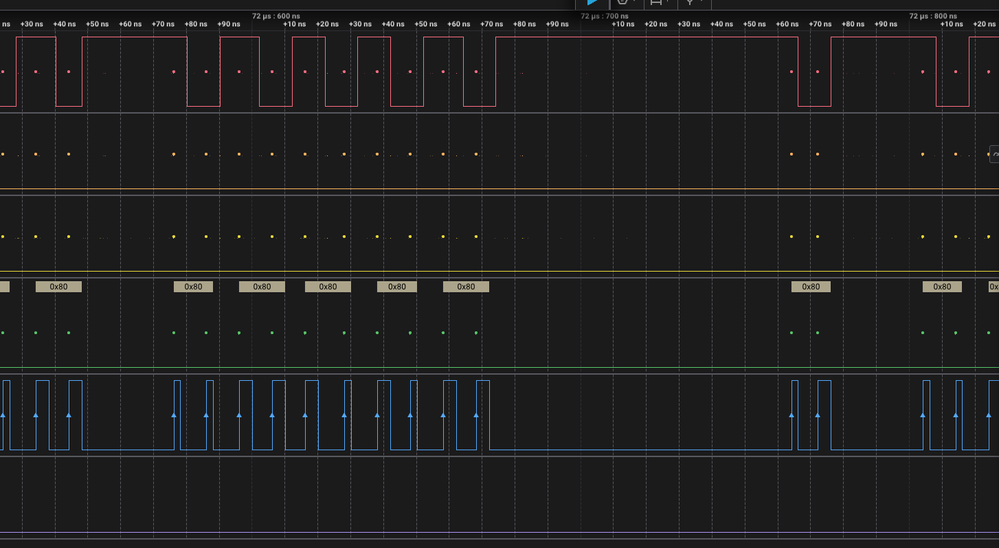Click the 72 µs : 700 ns time label
This screenshot has width=999, height=548.
tap(604, 16)
